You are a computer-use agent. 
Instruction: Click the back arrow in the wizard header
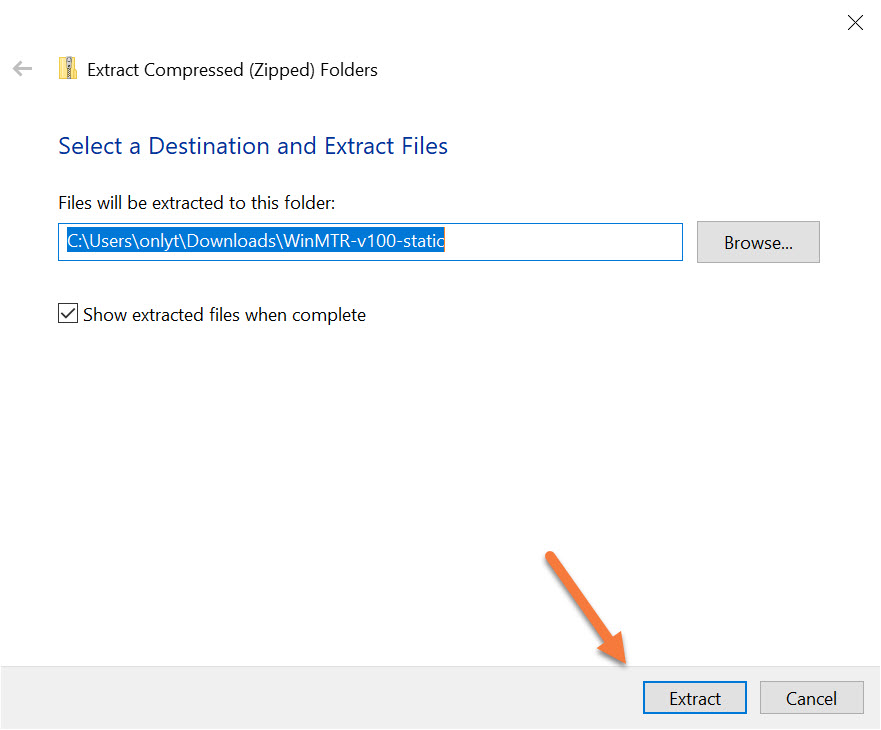[22, 69]
